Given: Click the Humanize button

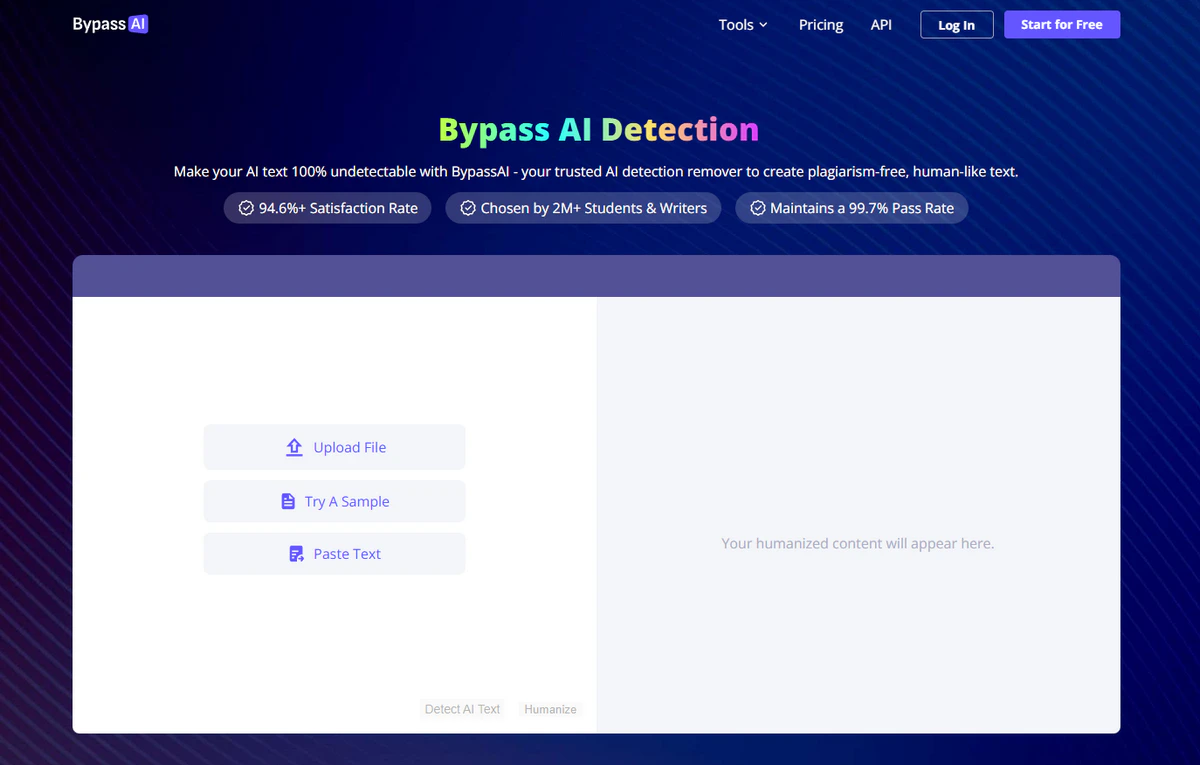Looking at the screenshot, I should pyautogui.click(x=550, y=709).
